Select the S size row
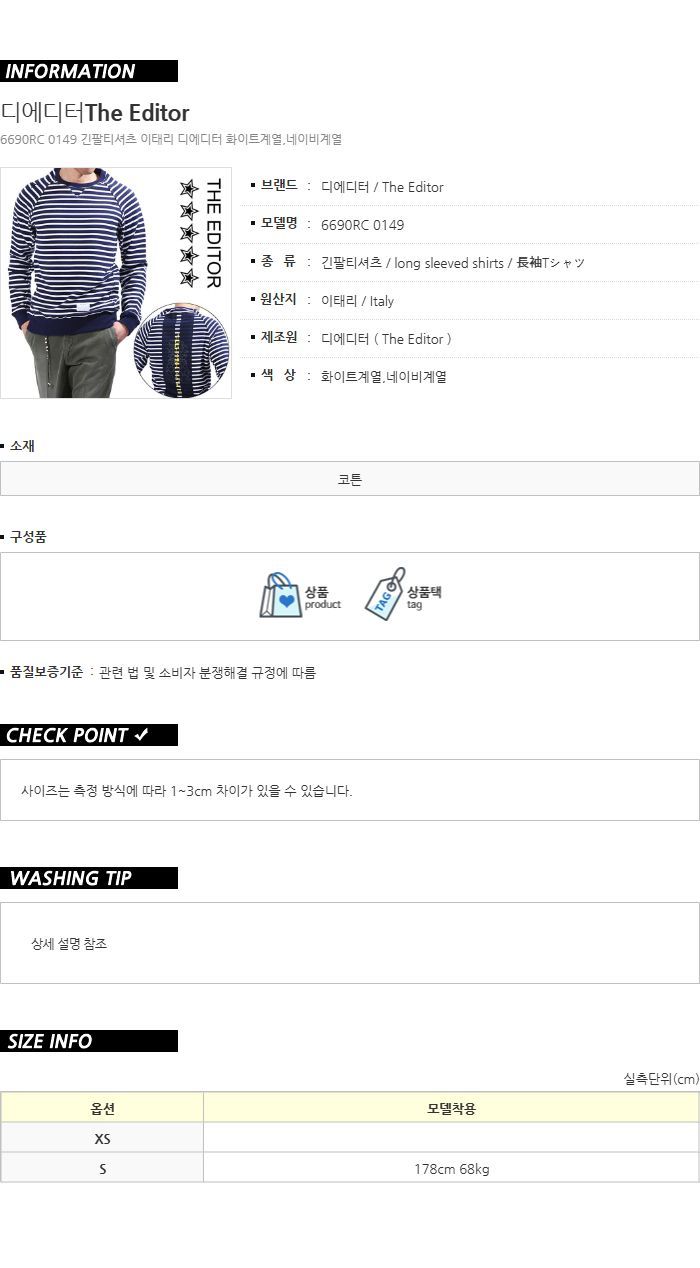 coord(350,1168)
